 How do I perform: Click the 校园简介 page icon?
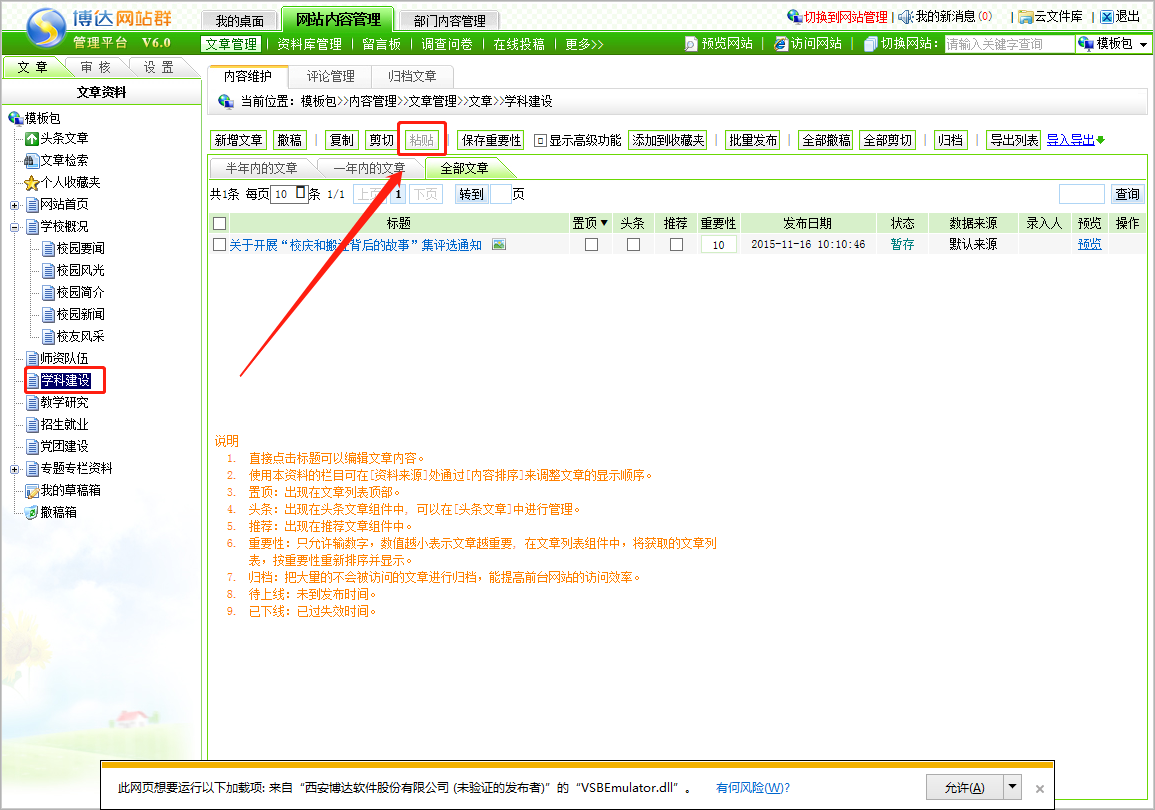click(49, 293)
